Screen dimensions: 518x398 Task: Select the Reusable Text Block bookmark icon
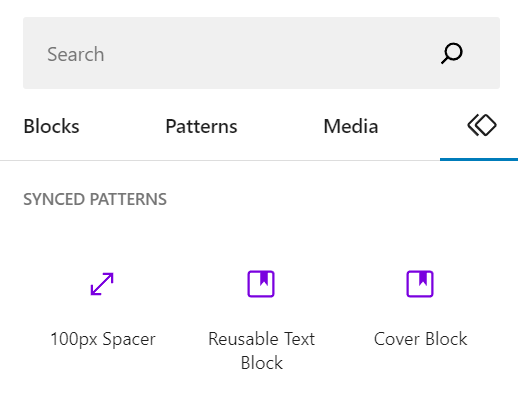pos(261,284)
